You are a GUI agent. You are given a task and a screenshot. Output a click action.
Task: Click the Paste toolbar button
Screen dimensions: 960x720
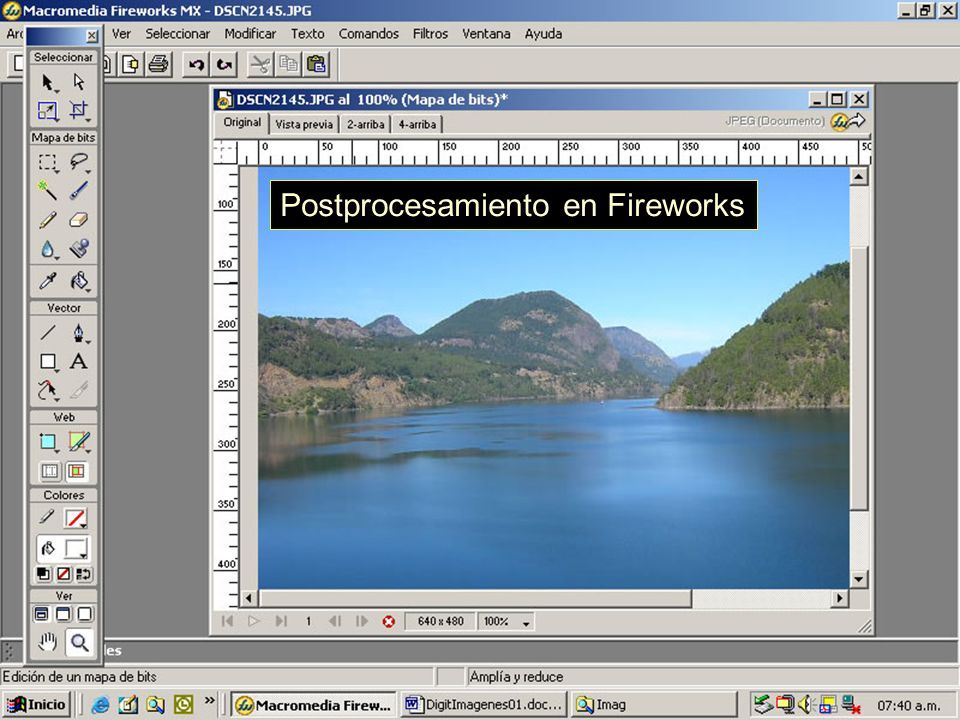click(x=317, y=64)
